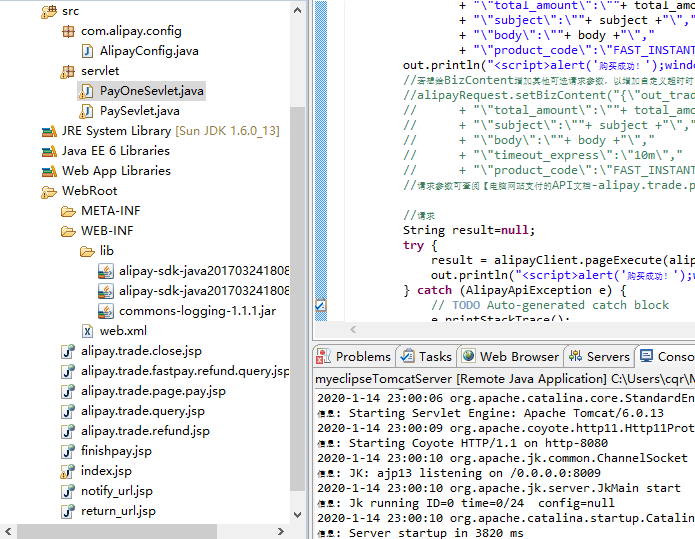Click the JRE System Library icon
Screen dimensions: 695x539
coord(49,132)
